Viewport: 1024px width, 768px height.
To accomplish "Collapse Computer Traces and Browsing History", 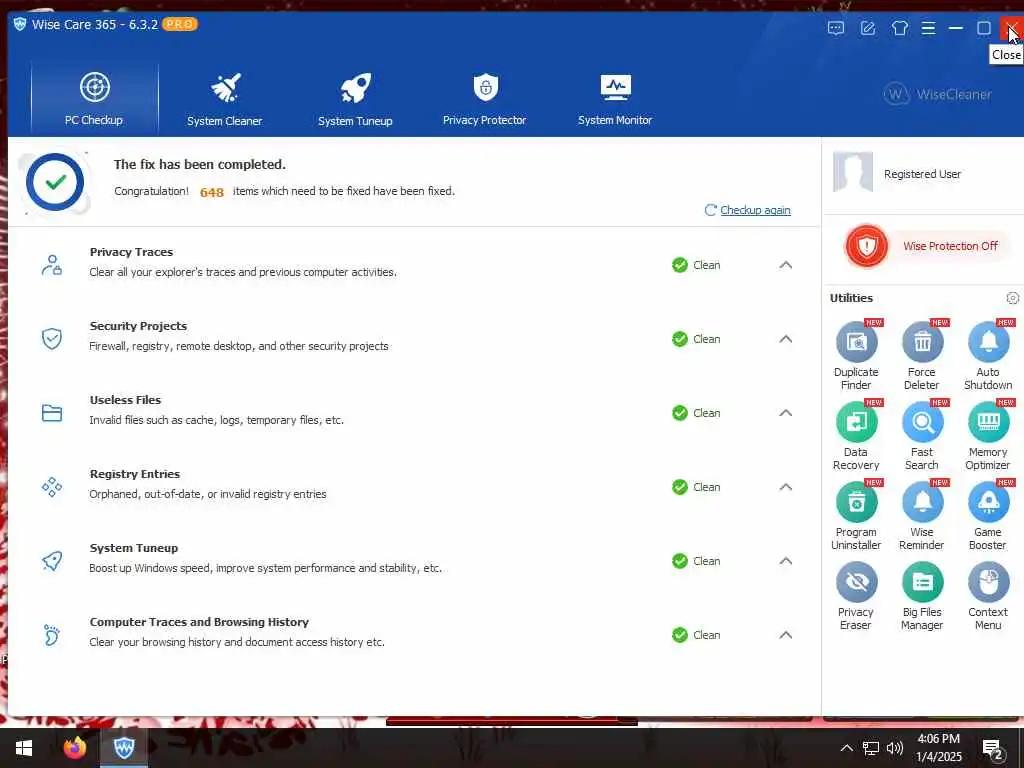I will [x=786, y=635].
